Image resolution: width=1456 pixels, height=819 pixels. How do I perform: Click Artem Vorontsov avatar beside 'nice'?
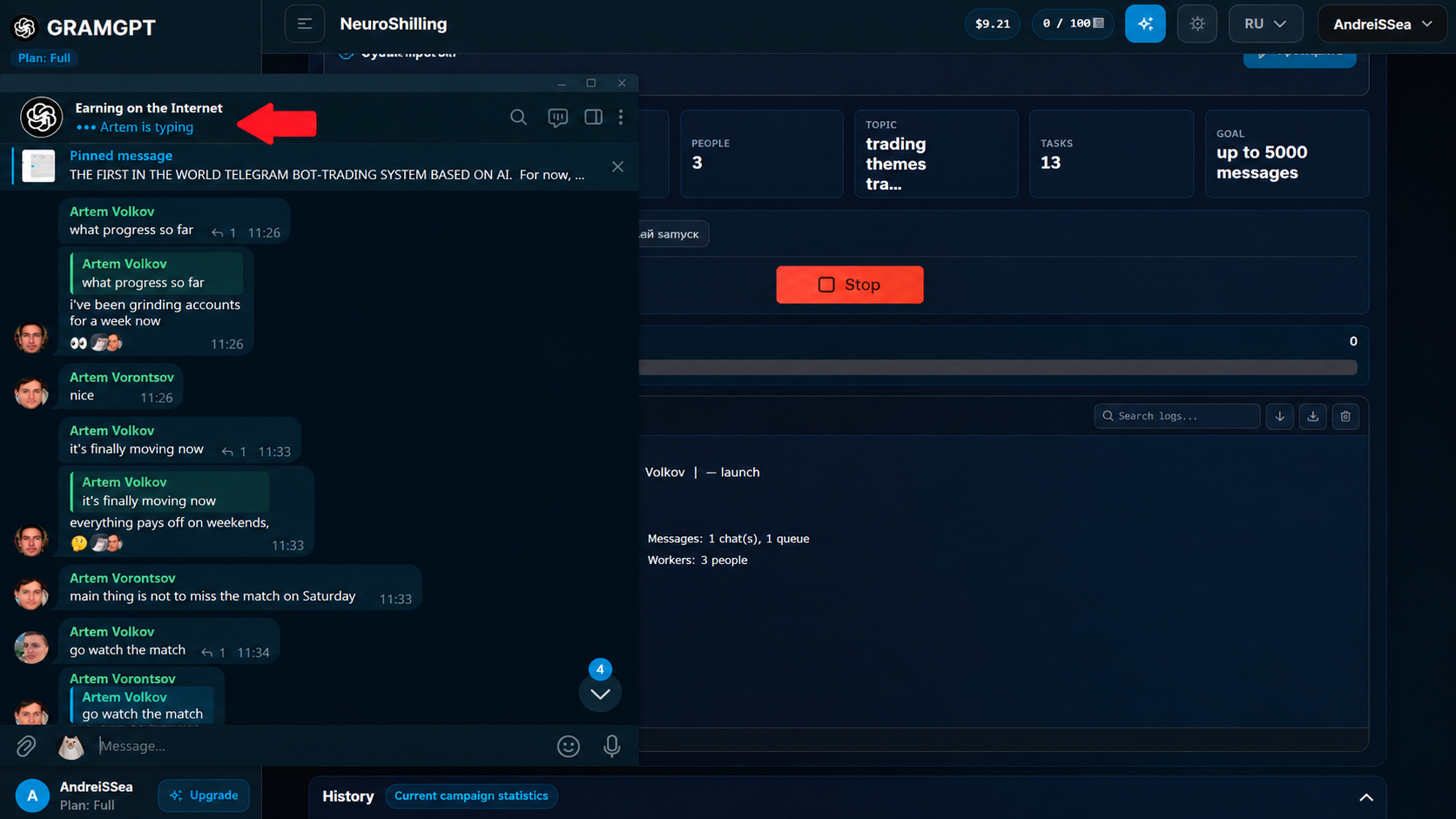[31, 393]
